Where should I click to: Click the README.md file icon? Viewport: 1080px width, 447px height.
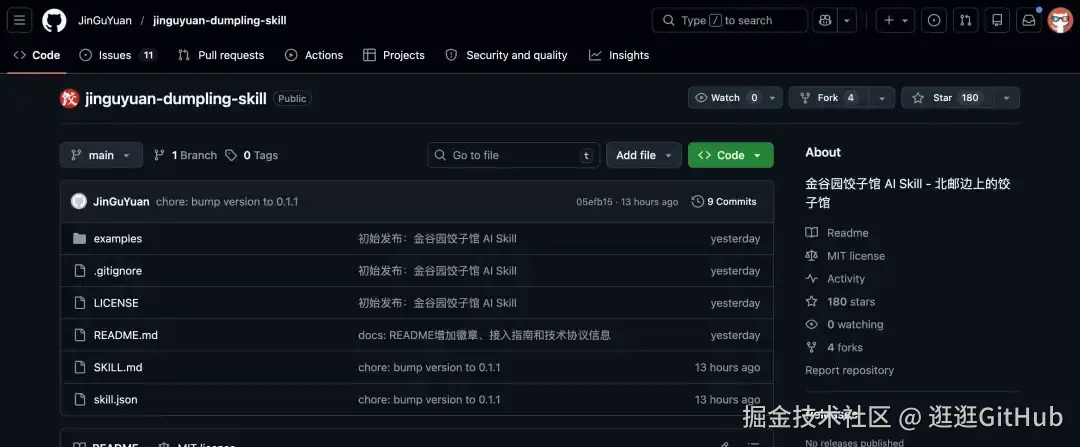79,335
